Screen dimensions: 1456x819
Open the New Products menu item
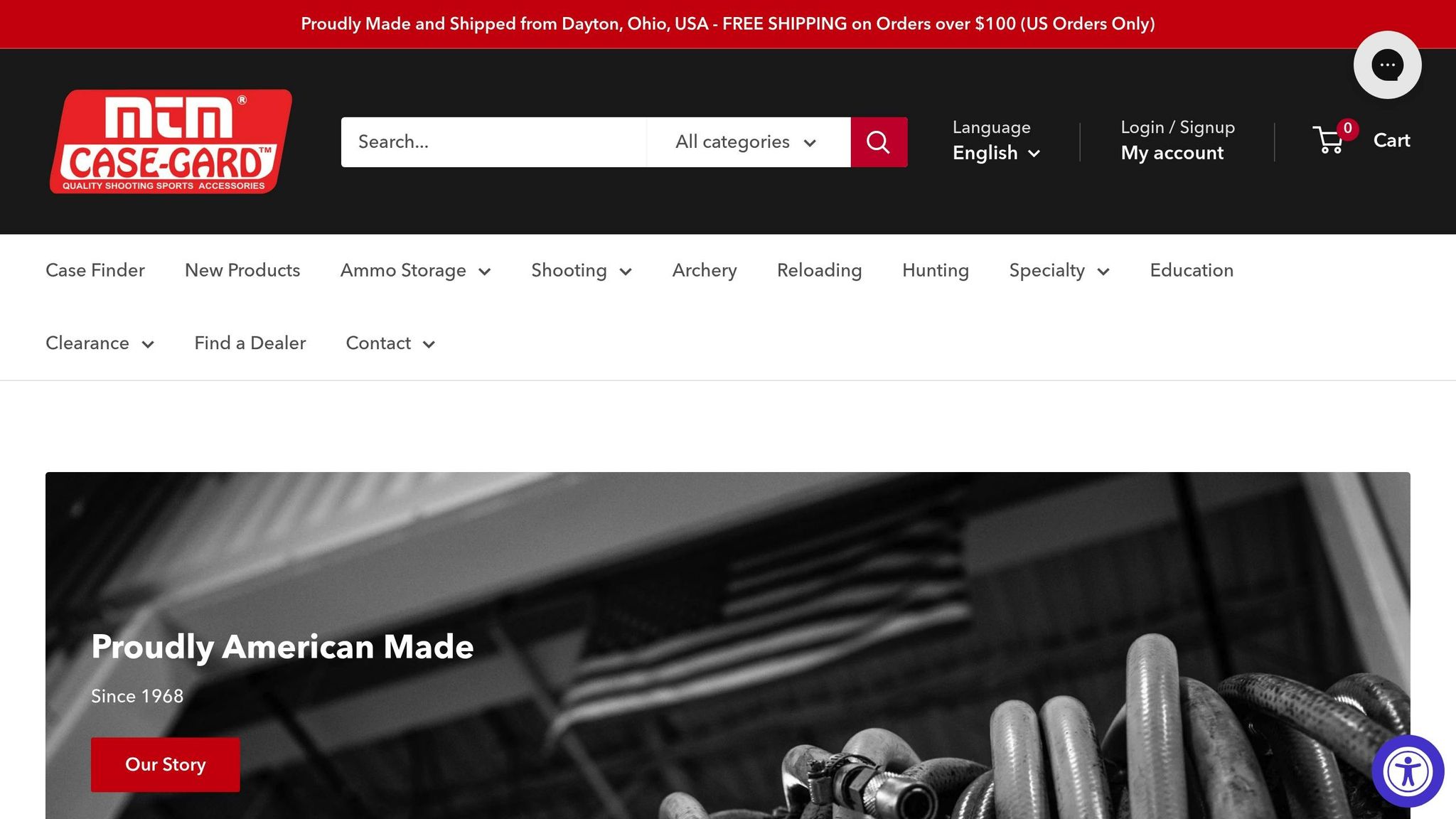point(242,271)
